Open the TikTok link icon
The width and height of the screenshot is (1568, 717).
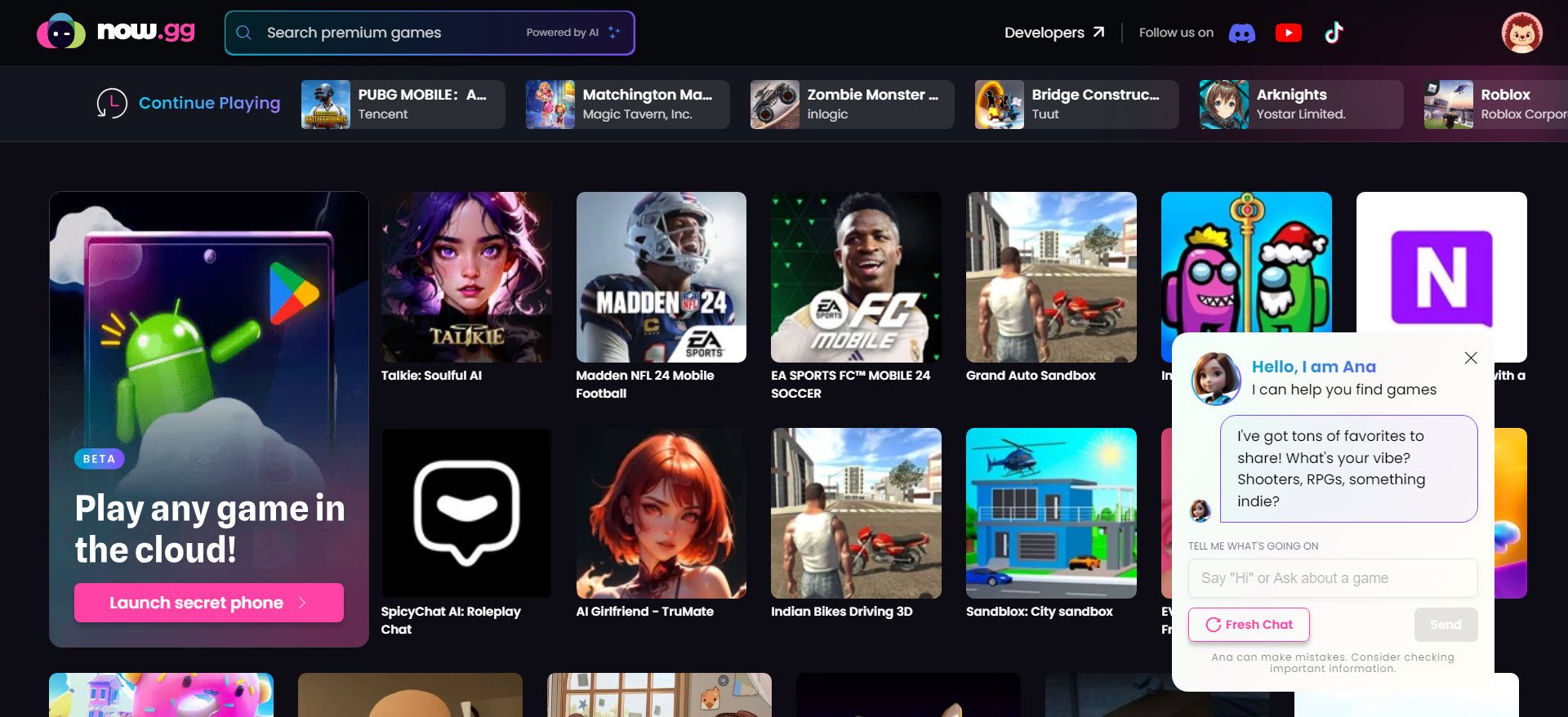click(1334, 33)
